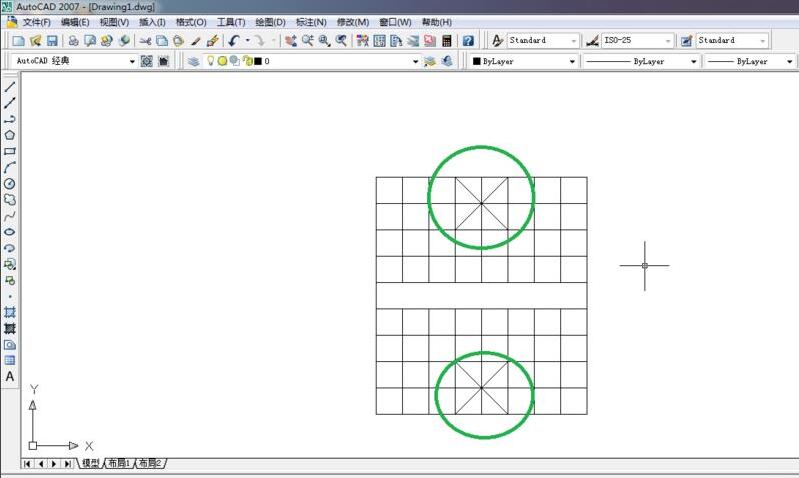Click the Save drawing icon
Image resolution: width=799 pixels, height=478 pixels.
(52, 41)
